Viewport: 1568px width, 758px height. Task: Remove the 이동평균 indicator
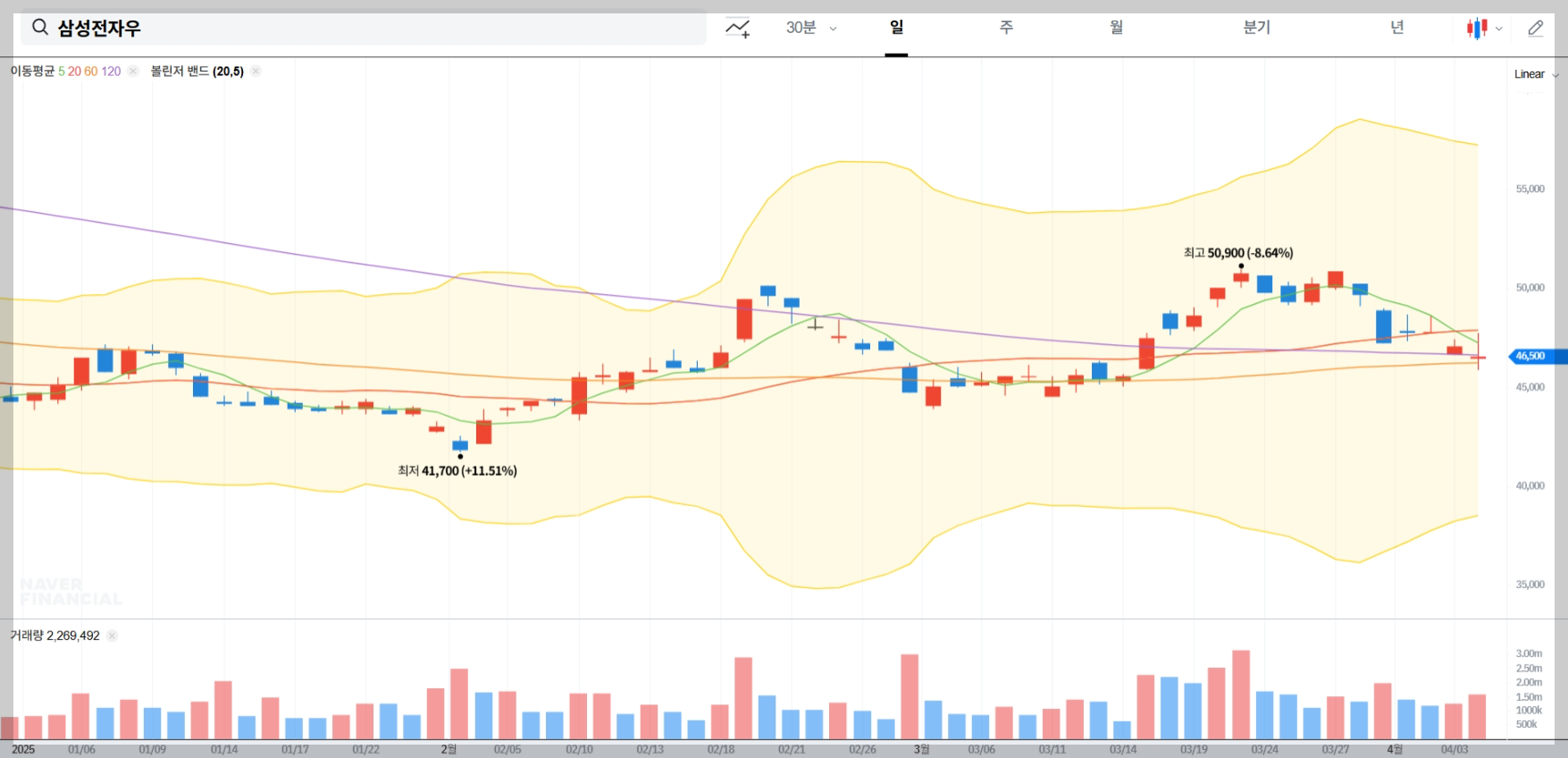click(x=133, y=72)
